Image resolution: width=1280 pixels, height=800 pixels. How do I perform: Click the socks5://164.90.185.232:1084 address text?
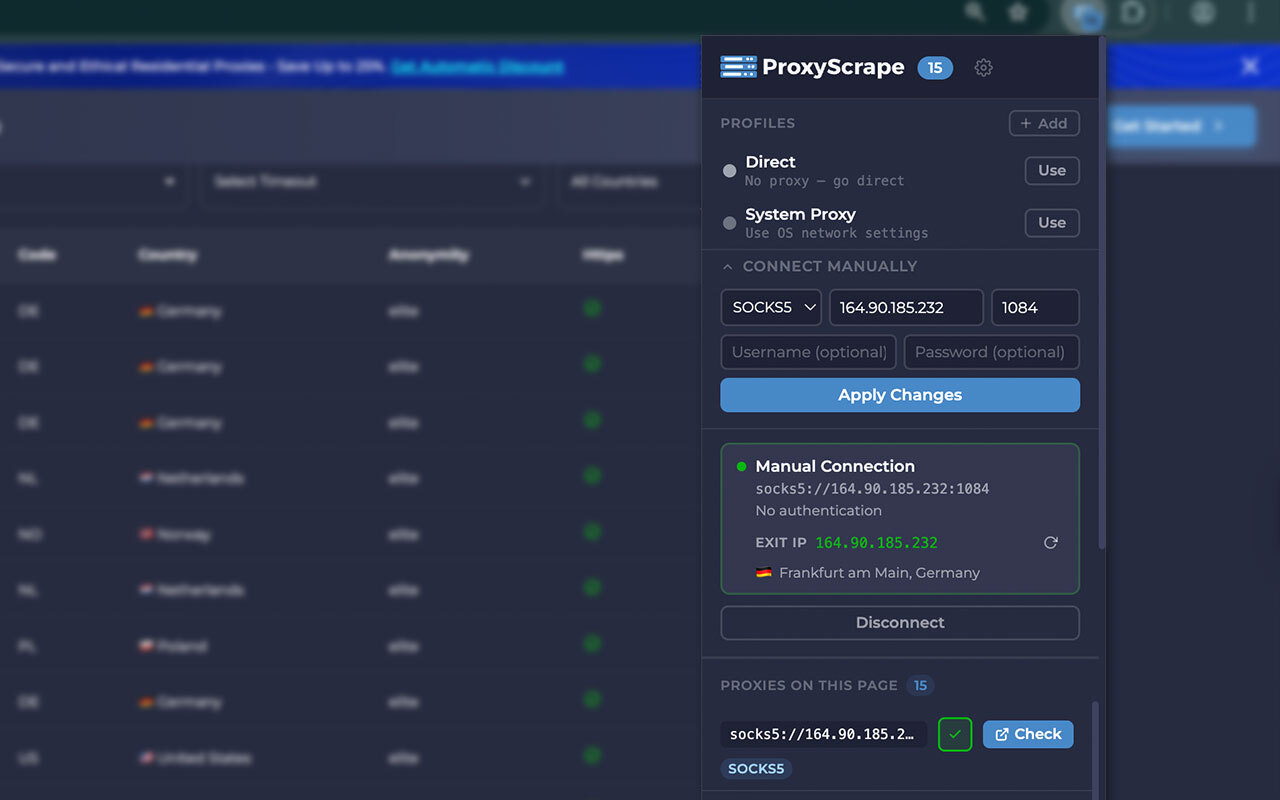872,489
